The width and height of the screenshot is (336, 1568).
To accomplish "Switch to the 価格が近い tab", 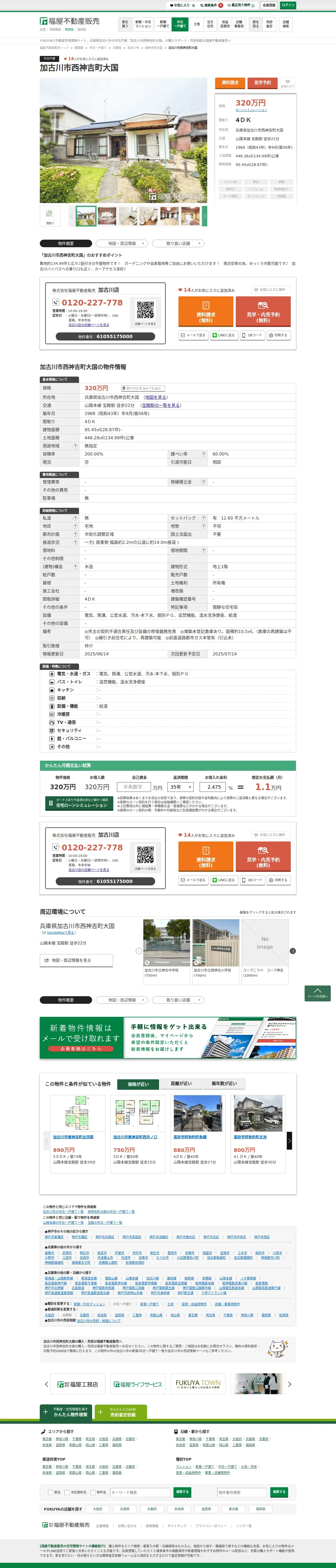I will (138, 1084).
